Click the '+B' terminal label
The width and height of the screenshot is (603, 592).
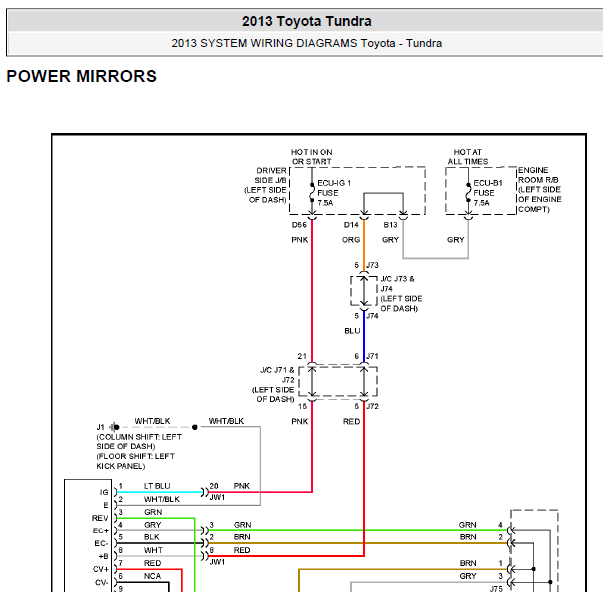[x=103, y=556]
